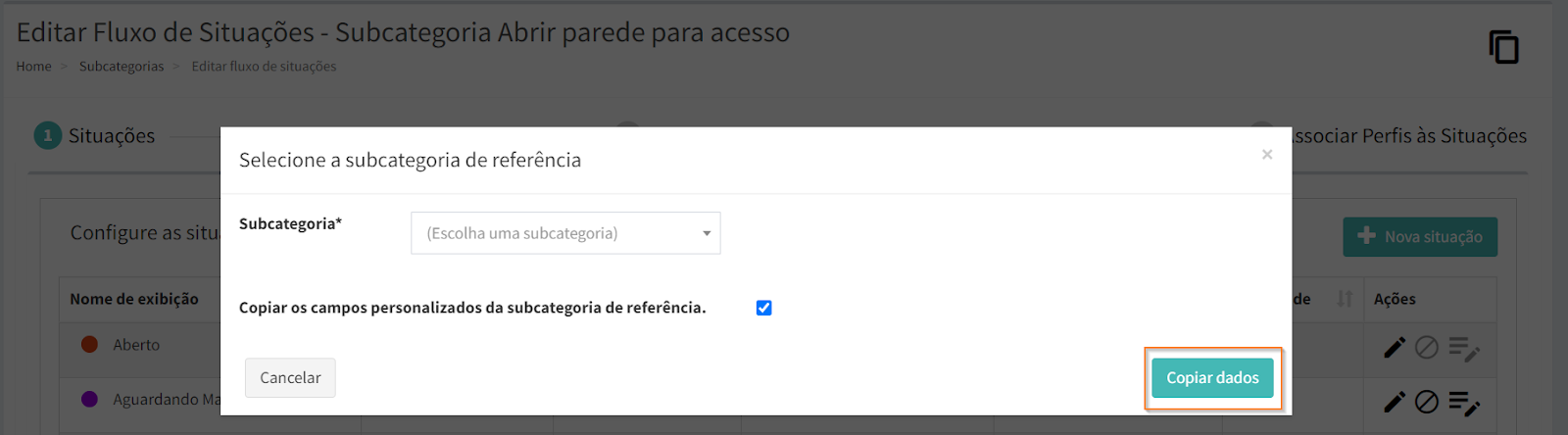Click the disable icon in Aberto row
The height and width of the screenshot is (435, 1568).
click(1427, 347)
